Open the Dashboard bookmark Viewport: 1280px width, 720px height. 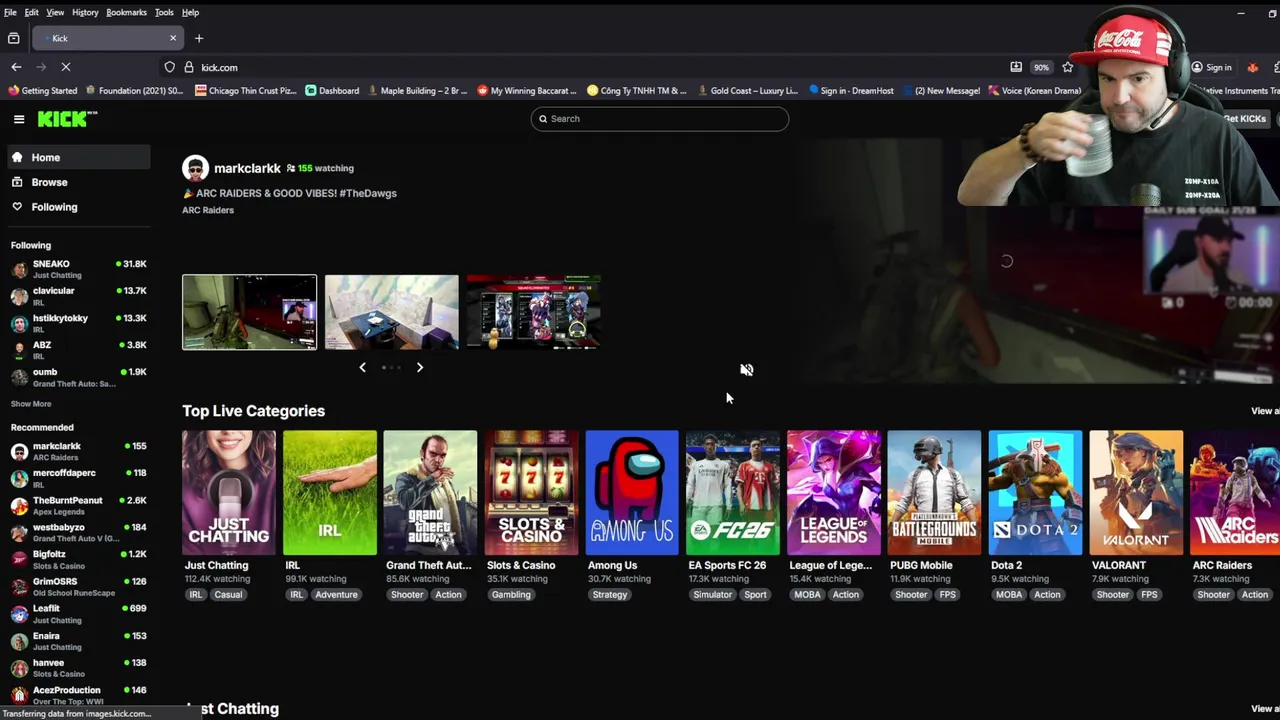[332, 91]
